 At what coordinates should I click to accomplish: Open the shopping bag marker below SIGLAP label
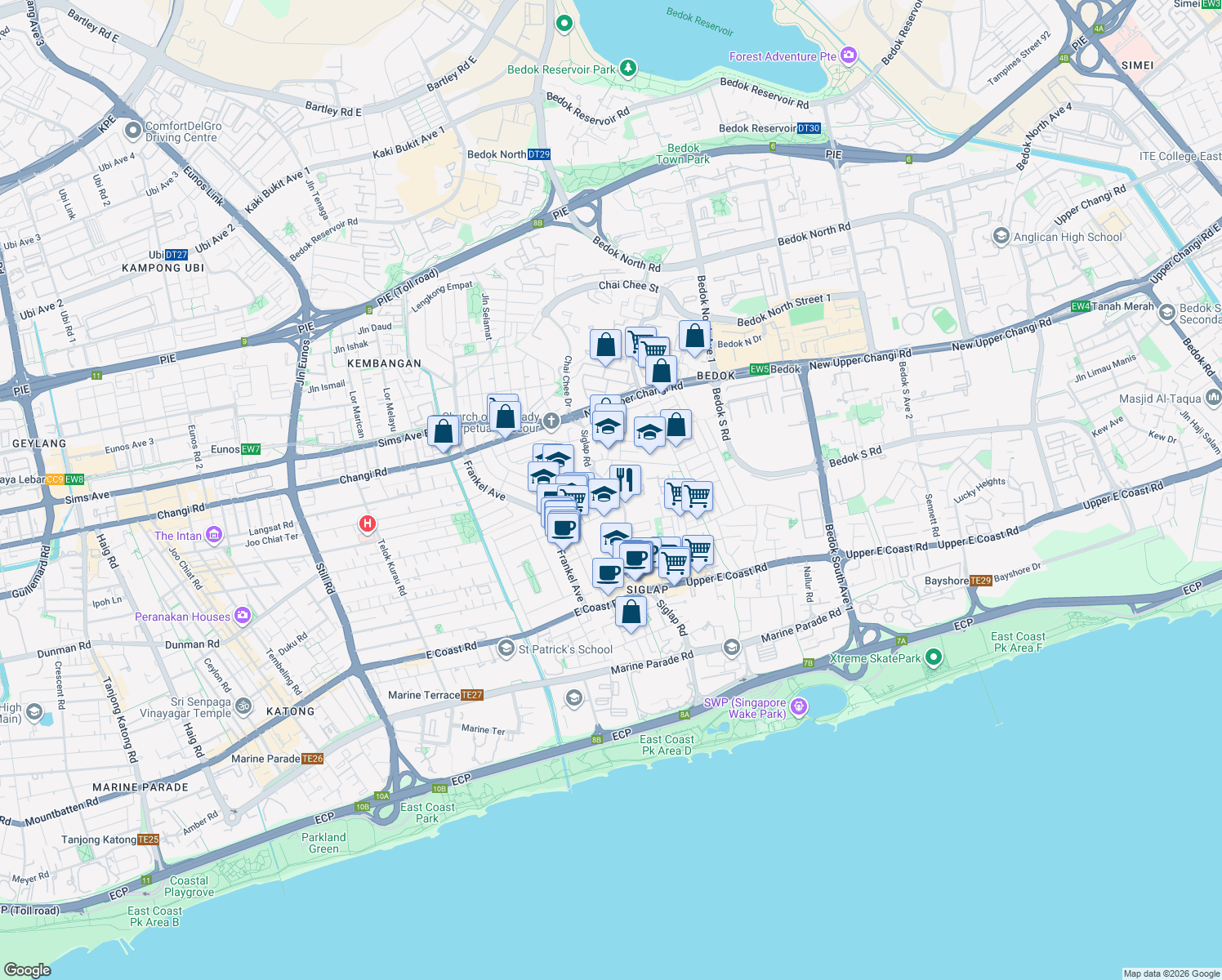pyautogui.click(x=631, y=612)
